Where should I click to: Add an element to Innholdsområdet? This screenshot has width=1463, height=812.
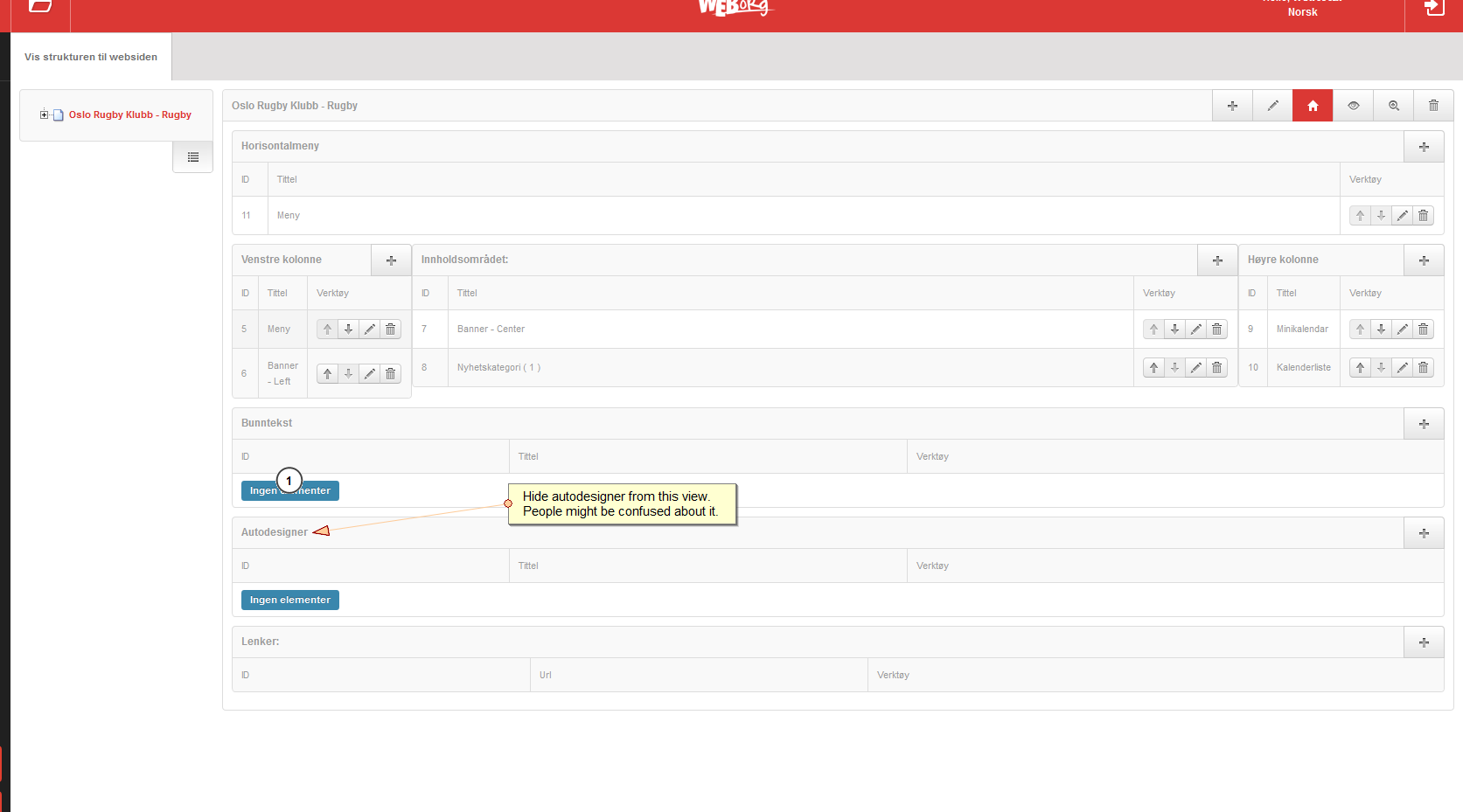click(1217, 260)
